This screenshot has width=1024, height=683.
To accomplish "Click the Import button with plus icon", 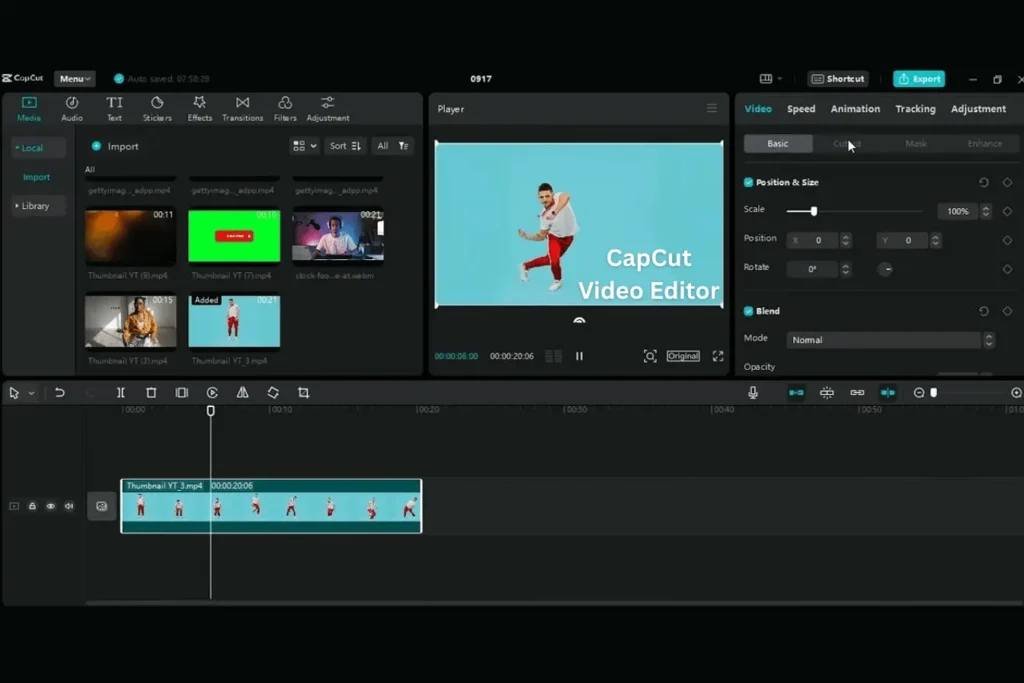I will (116, 146).
